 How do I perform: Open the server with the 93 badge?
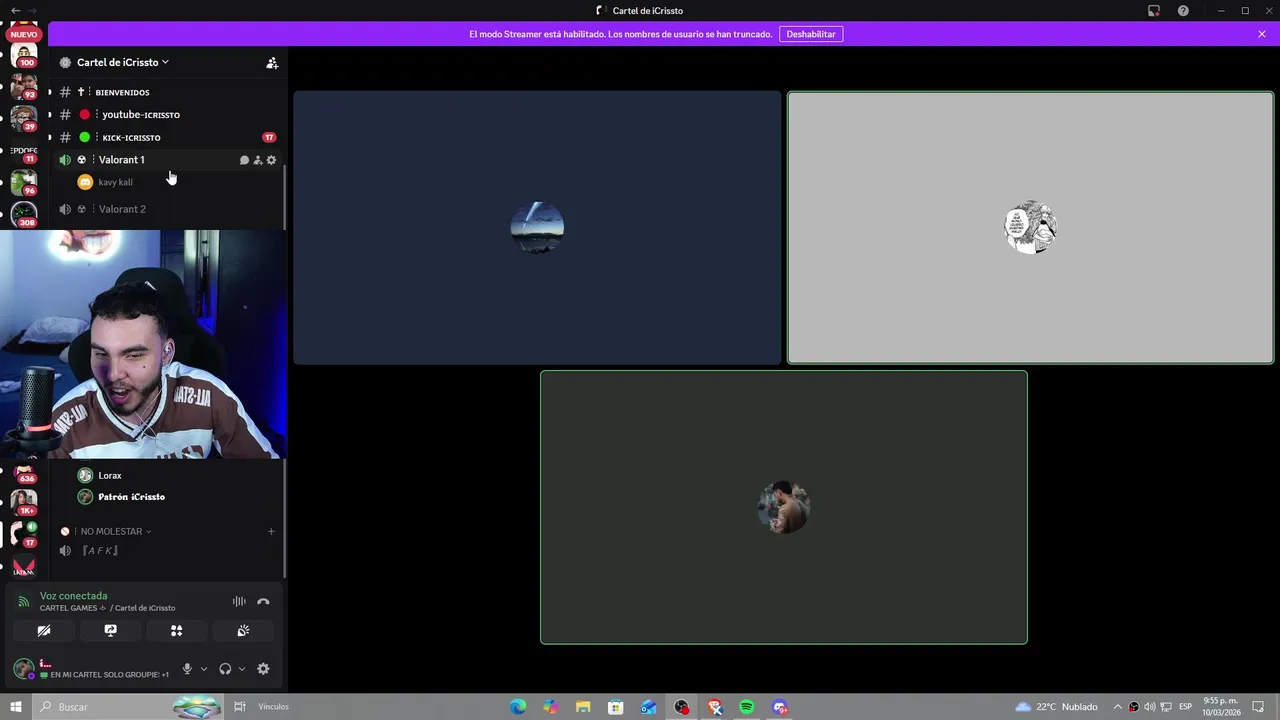click(24, 87)
